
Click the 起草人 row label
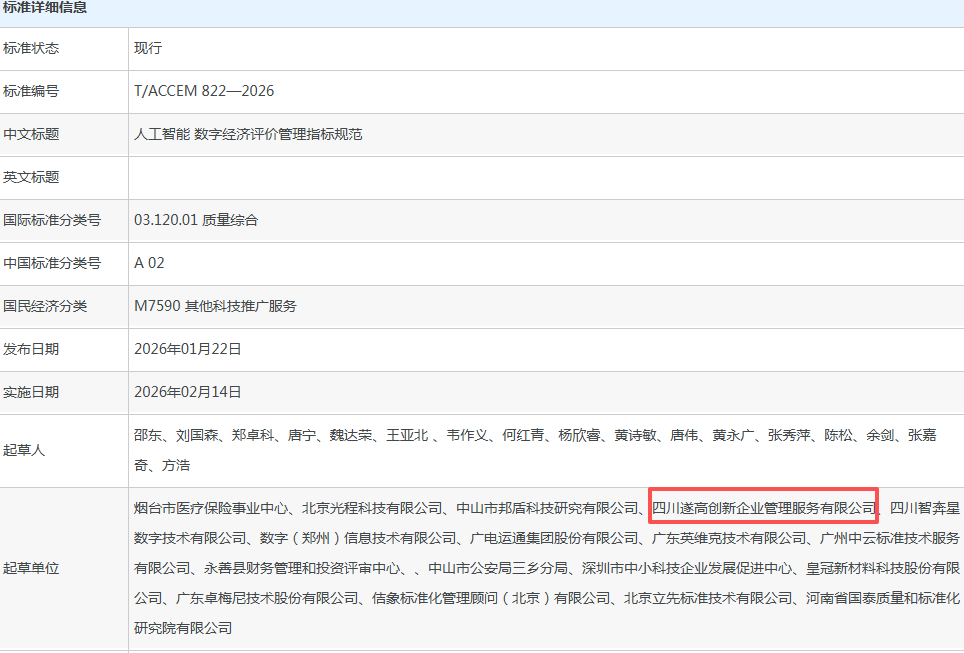pyautogui.click(x=24, y=450)
